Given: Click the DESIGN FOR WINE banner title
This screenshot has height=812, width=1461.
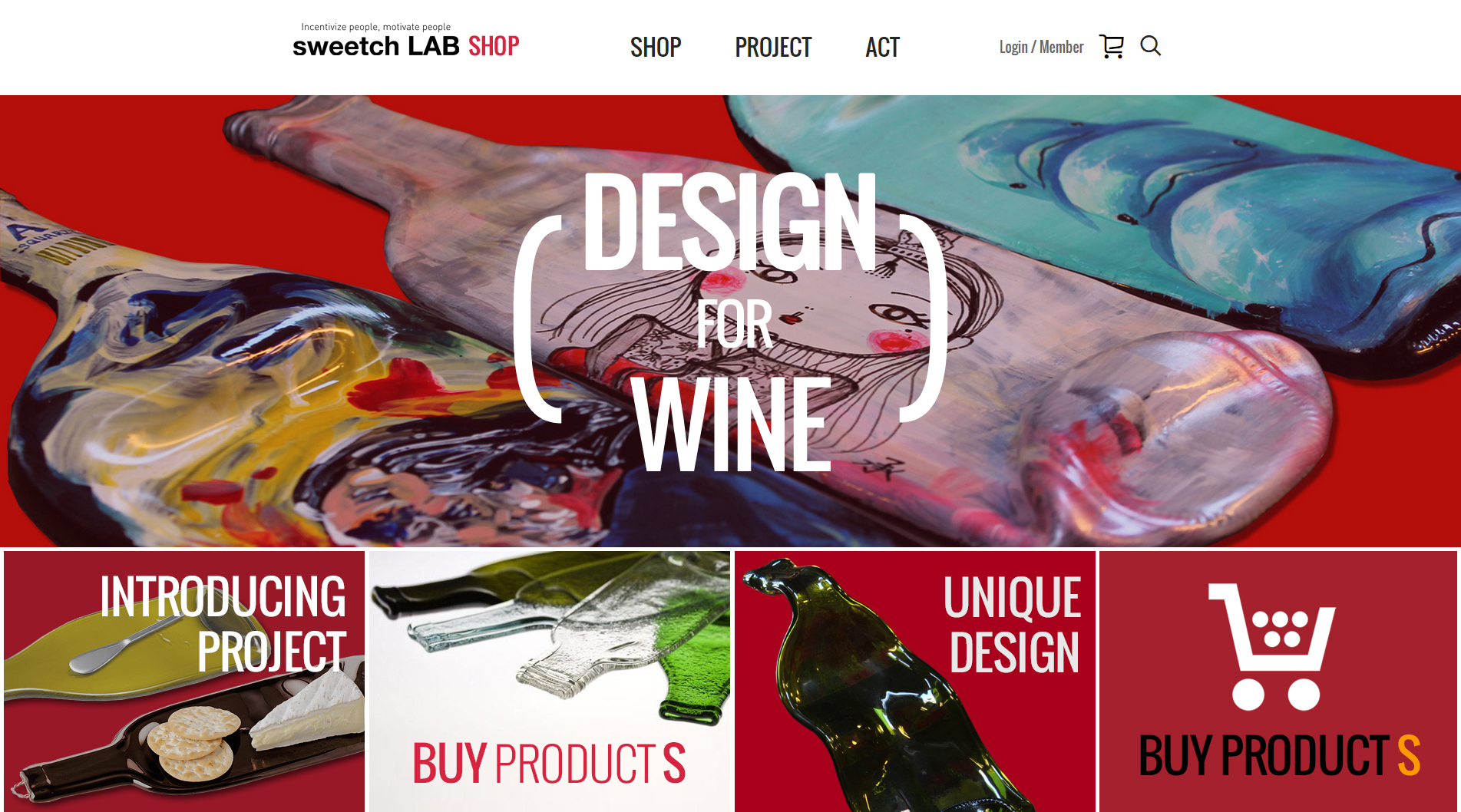Looking at the screenshot, I should coord(730,321).
